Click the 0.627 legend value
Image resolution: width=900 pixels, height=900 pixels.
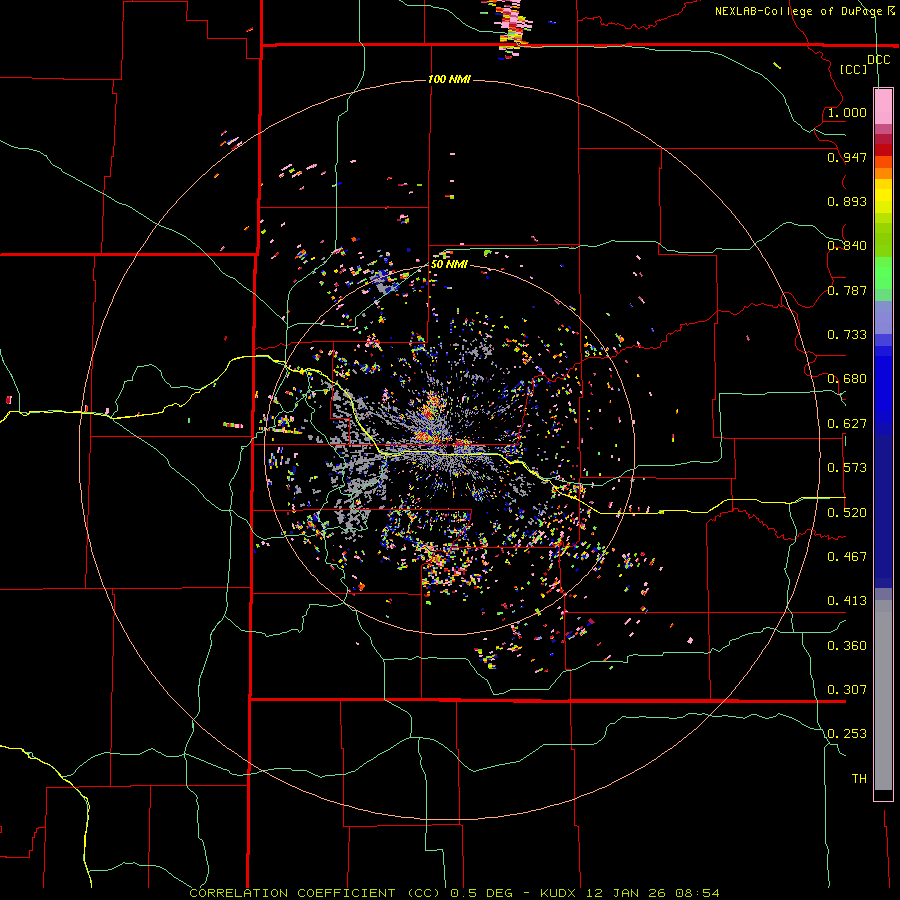(x=847, y=424)
